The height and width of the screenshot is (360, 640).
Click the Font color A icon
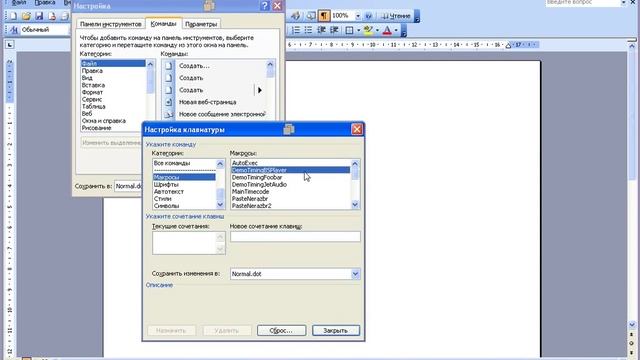[x=387, y=30]
